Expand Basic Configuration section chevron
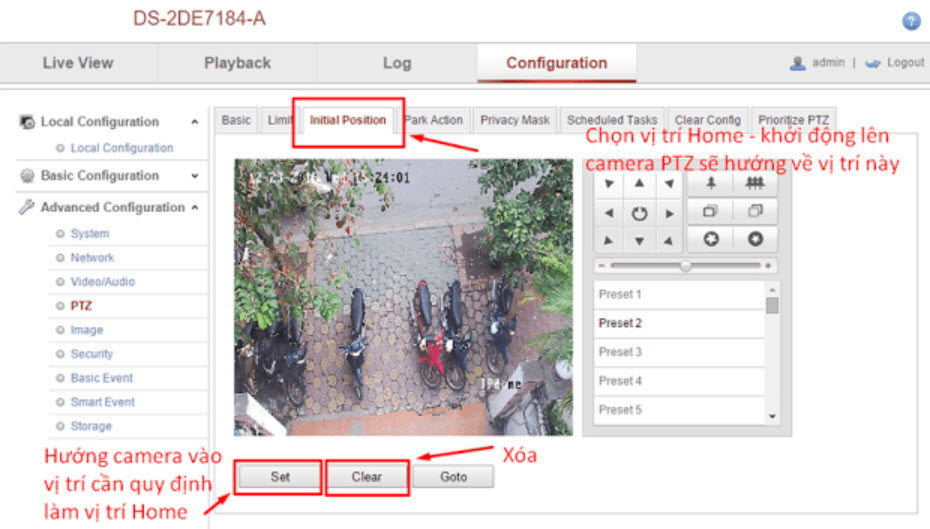 [x=195, y=176]
